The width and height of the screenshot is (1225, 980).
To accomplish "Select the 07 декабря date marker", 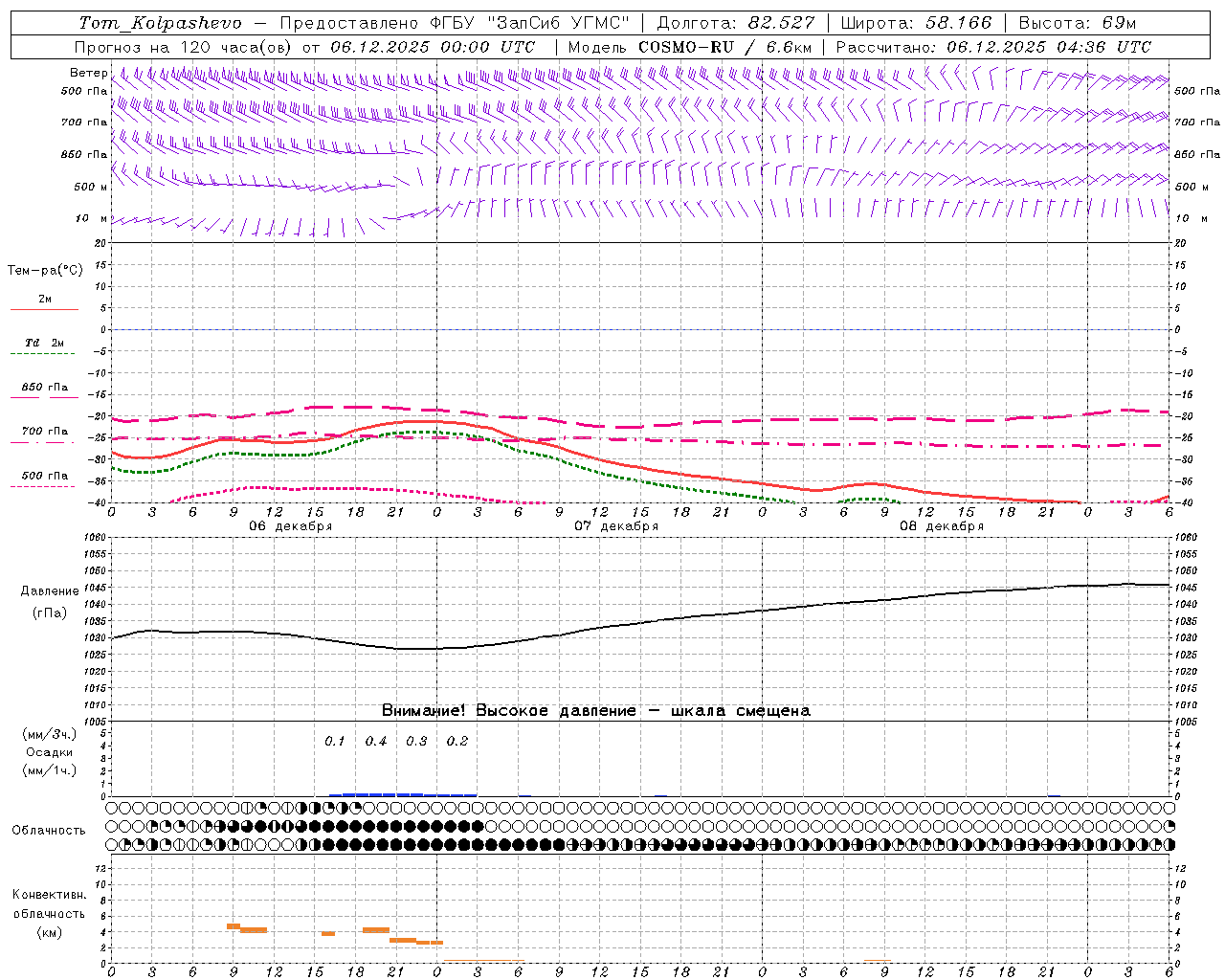I will pos(616,526).
